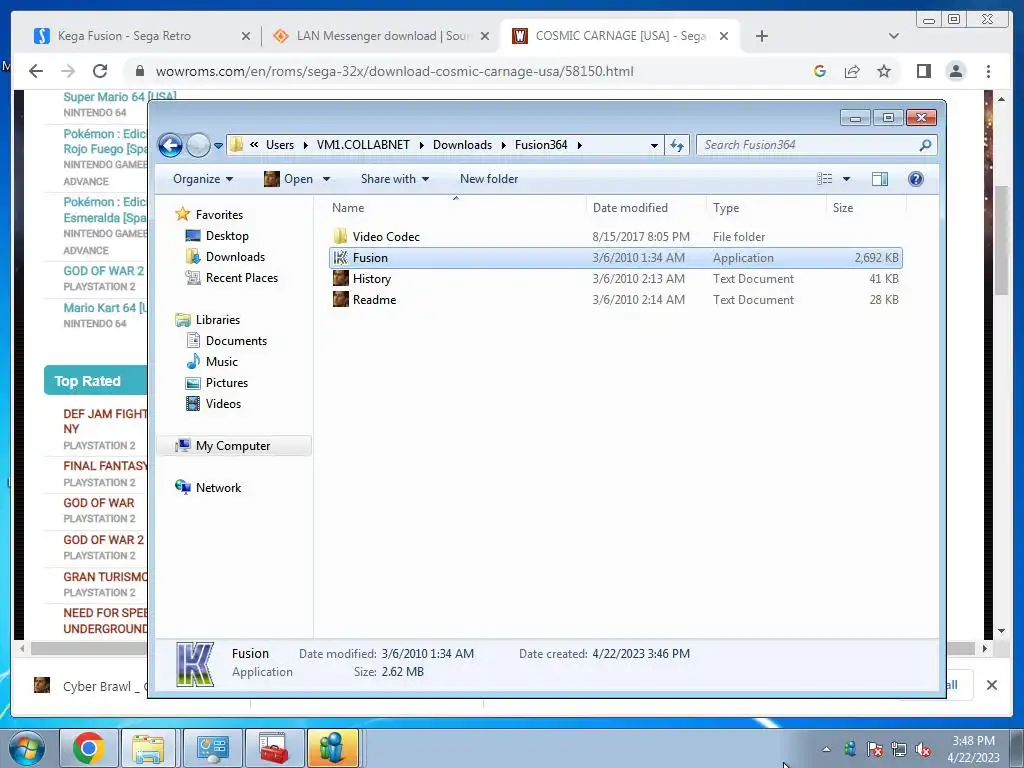This screenshot has height=768, width=1024.
Task: Go back in Chrome
Action: 37,71
